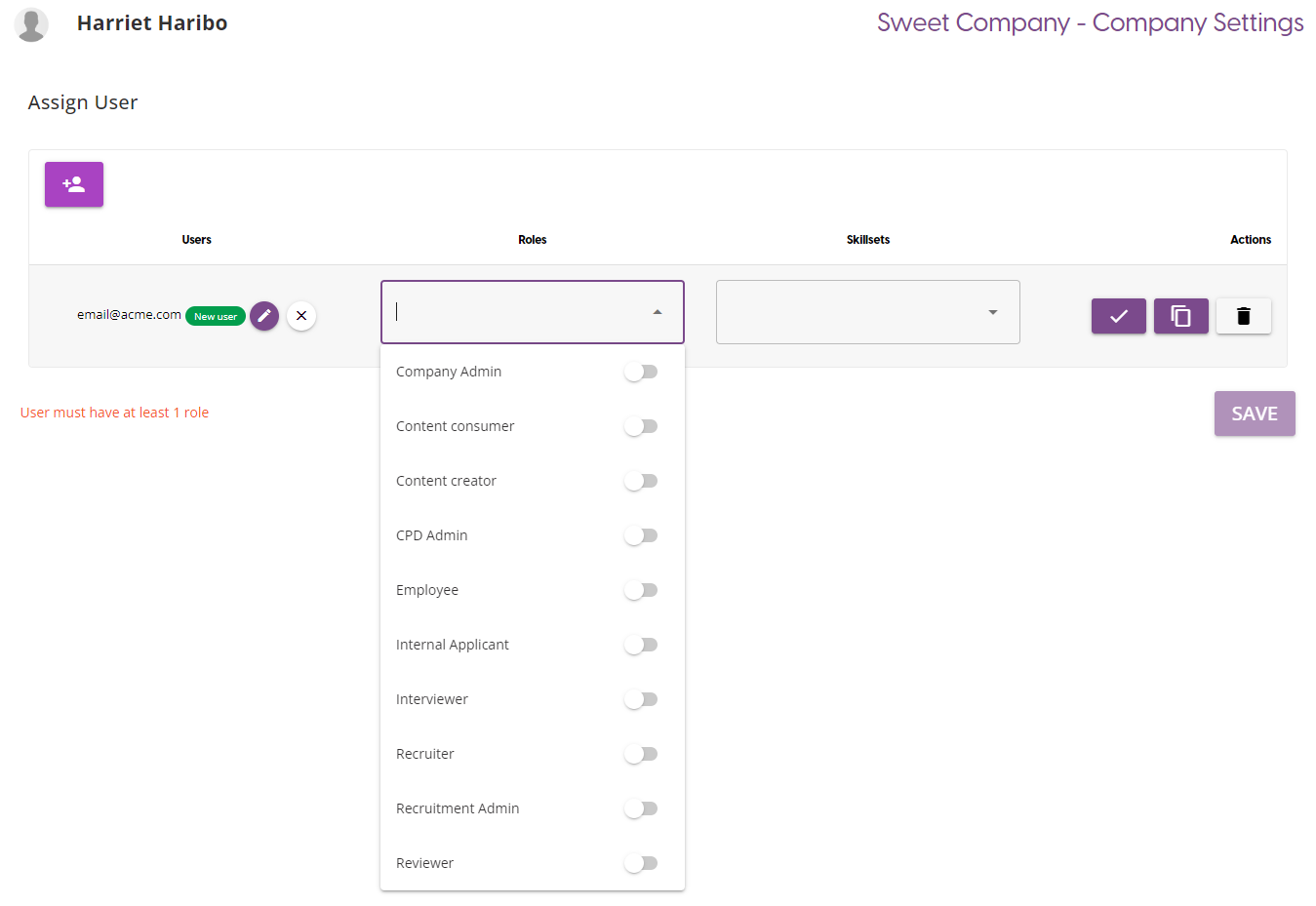Viewport: 1316px width, 906px height.
Task: Toggle the Recruiter role switch
Action: tap(641, 754)
